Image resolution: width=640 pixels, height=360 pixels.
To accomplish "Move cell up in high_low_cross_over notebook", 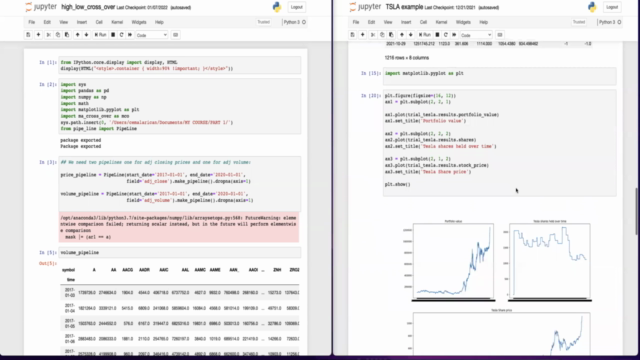I will coord(77,35).
